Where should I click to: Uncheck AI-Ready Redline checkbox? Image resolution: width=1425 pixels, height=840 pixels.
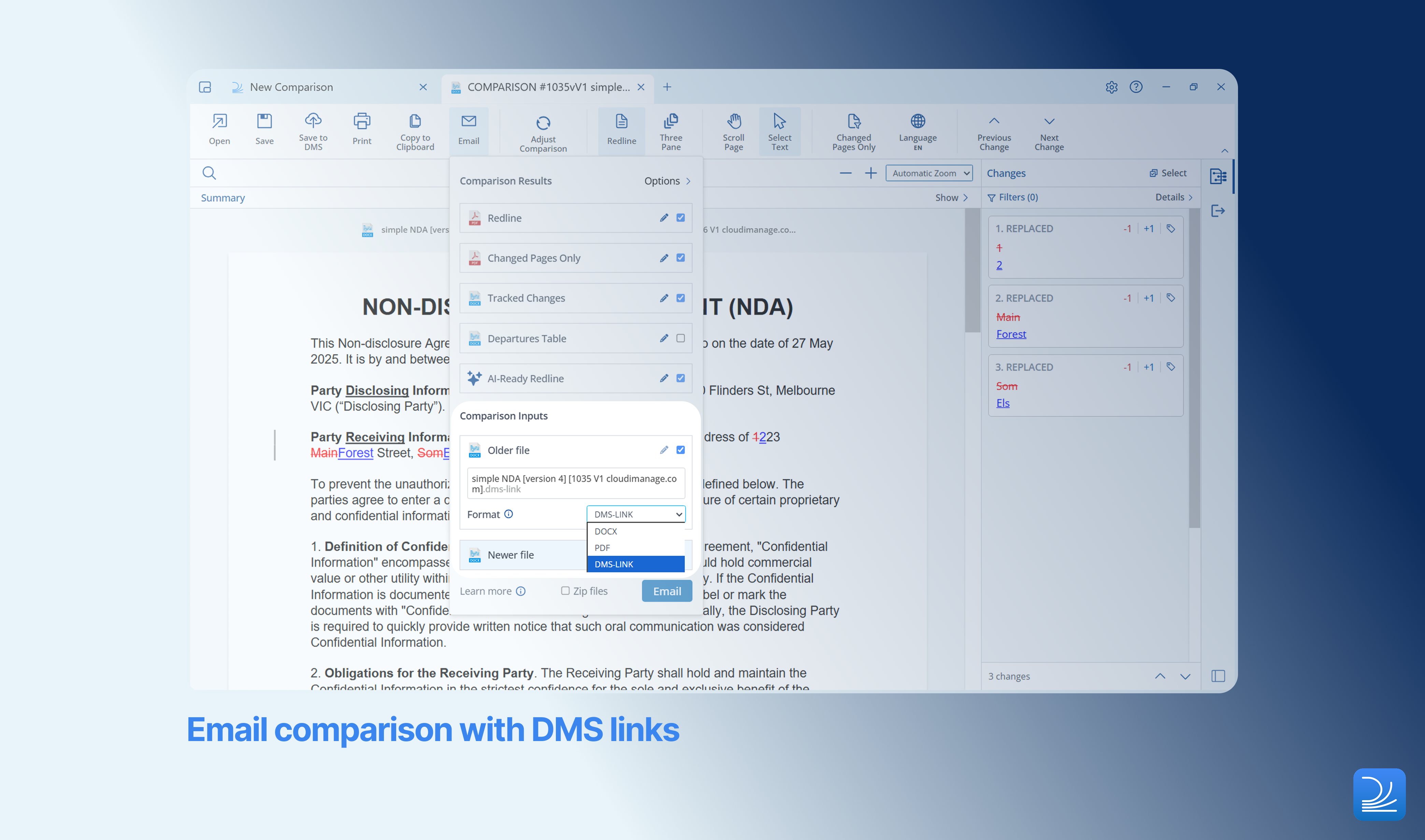680,378
